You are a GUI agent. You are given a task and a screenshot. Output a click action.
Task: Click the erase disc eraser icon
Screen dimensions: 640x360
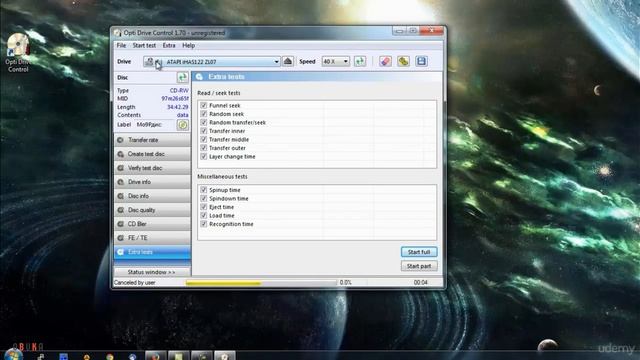point(385,61)
